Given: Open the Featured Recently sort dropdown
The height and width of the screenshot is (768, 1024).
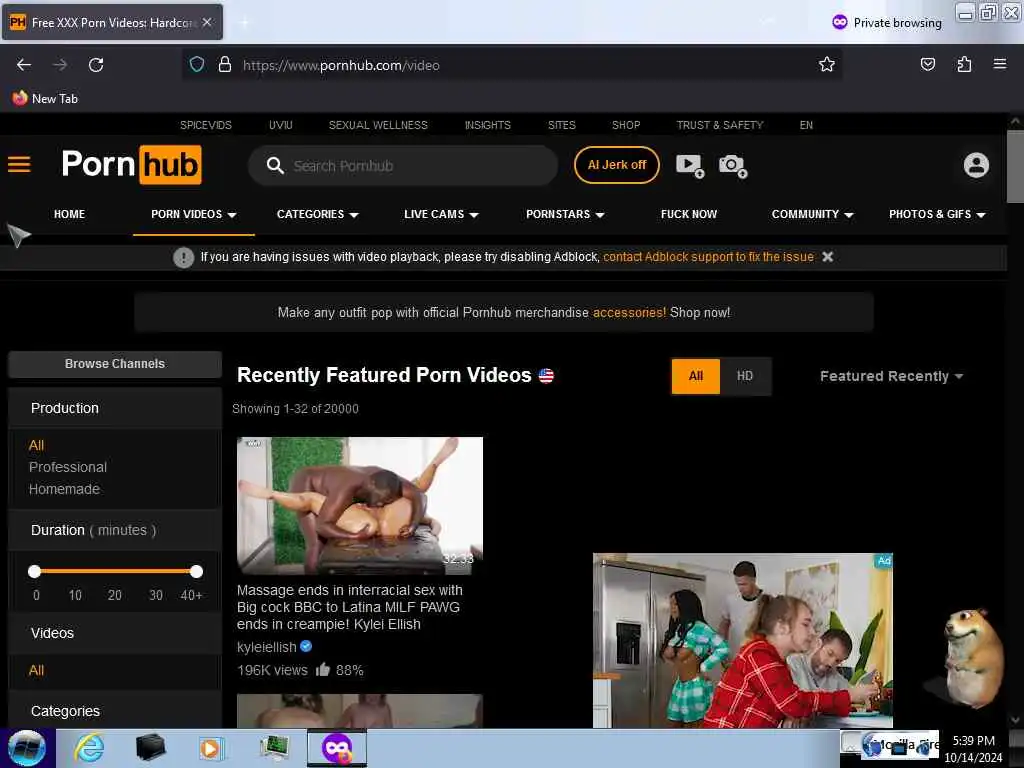Looking at the screenshot, I should coord(891,376).
